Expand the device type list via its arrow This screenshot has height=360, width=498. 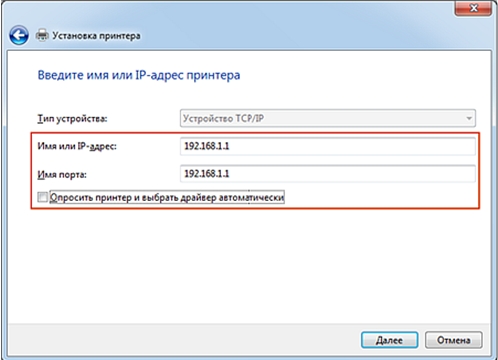(469, 118)
